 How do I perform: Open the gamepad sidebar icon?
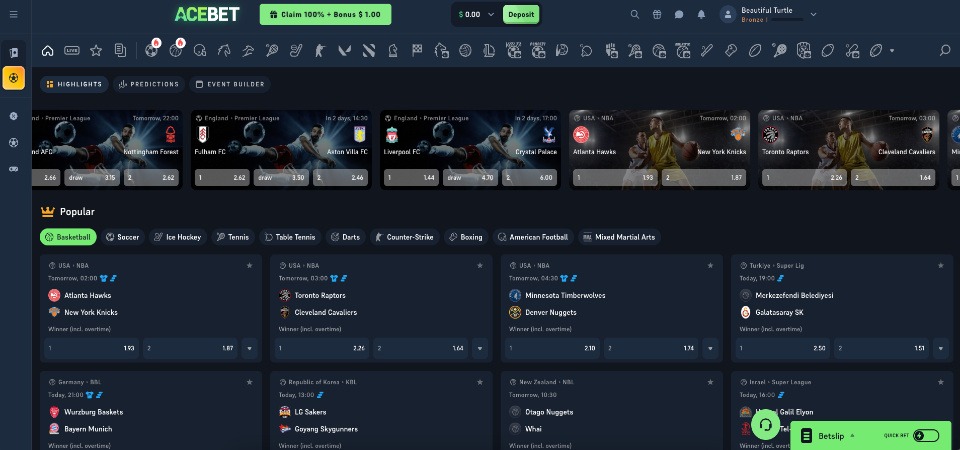(x=13, y=169)
